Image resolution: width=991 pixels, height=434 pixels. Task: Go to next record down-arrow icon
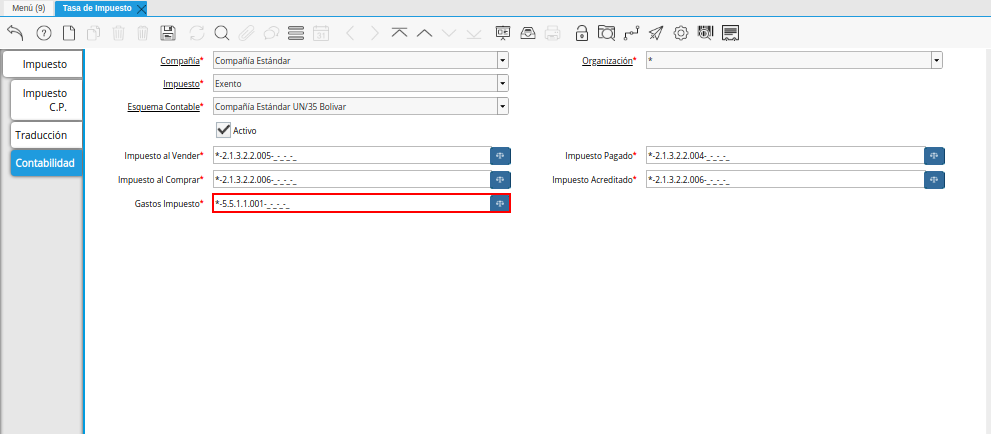[x=449, y=33]
